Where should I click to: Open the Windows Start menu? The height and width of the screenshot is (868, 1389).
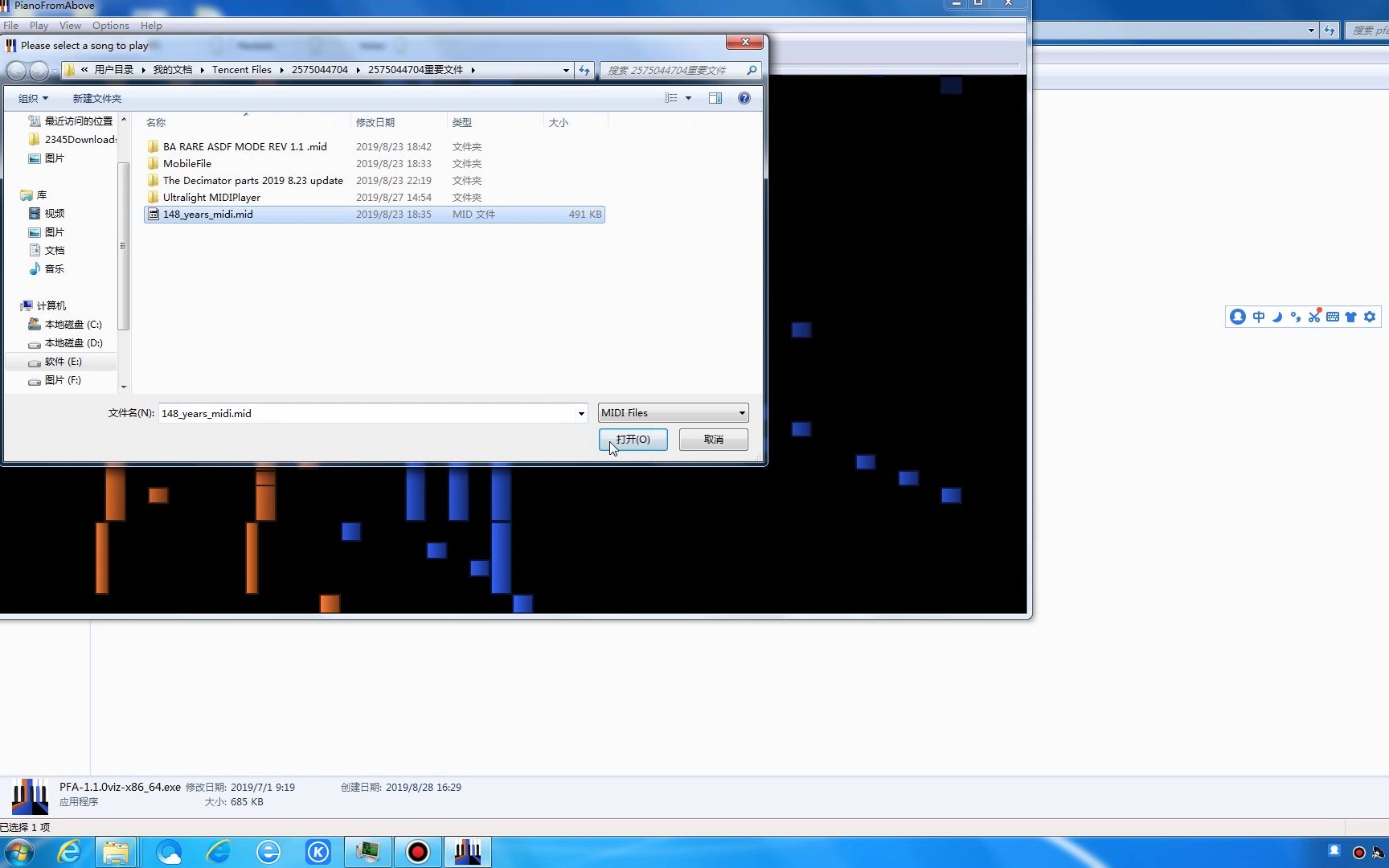click(19, 852)
